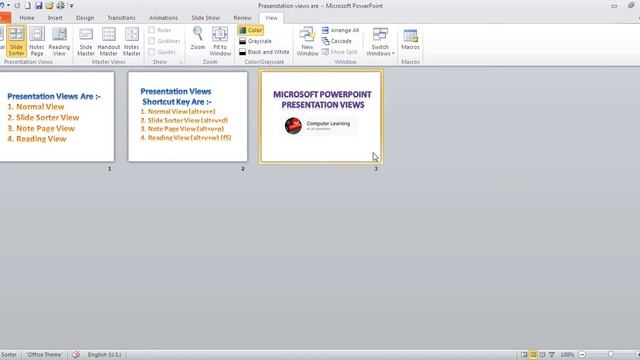Screen dimensions: 640x360
Task: Switch to Black and White mode
Action: click(x=264, y=52)
